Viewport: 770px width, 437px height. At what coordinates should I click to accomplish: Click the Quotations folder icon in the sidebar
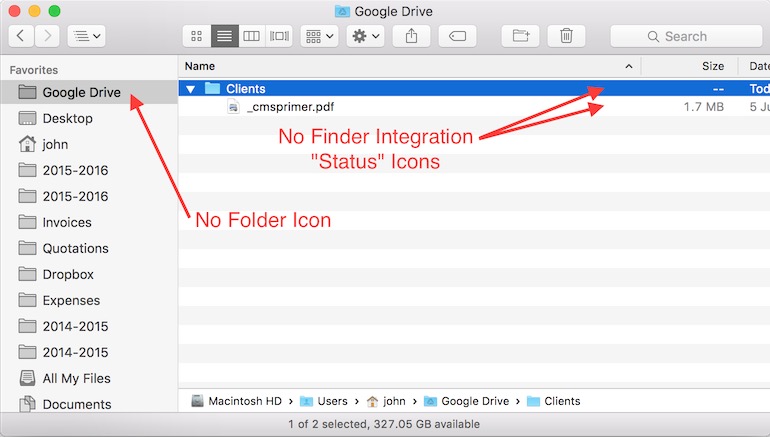pyautogui.click(x=27, y=248)
